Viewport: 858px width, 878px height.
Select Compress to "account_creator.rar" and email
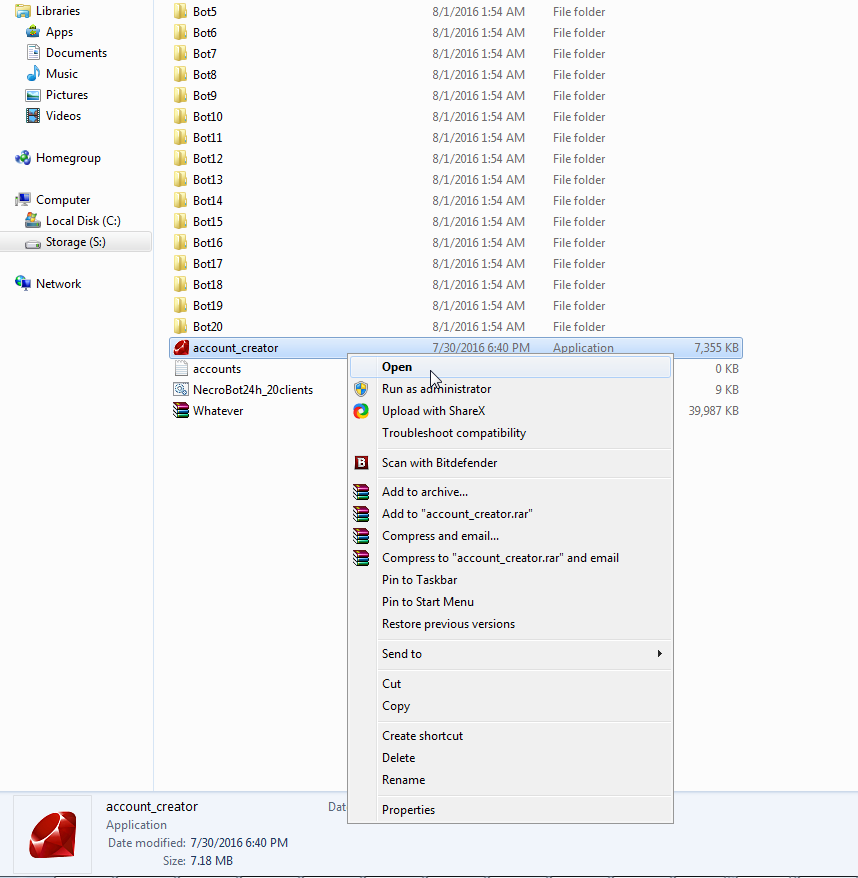coord(510,558)
